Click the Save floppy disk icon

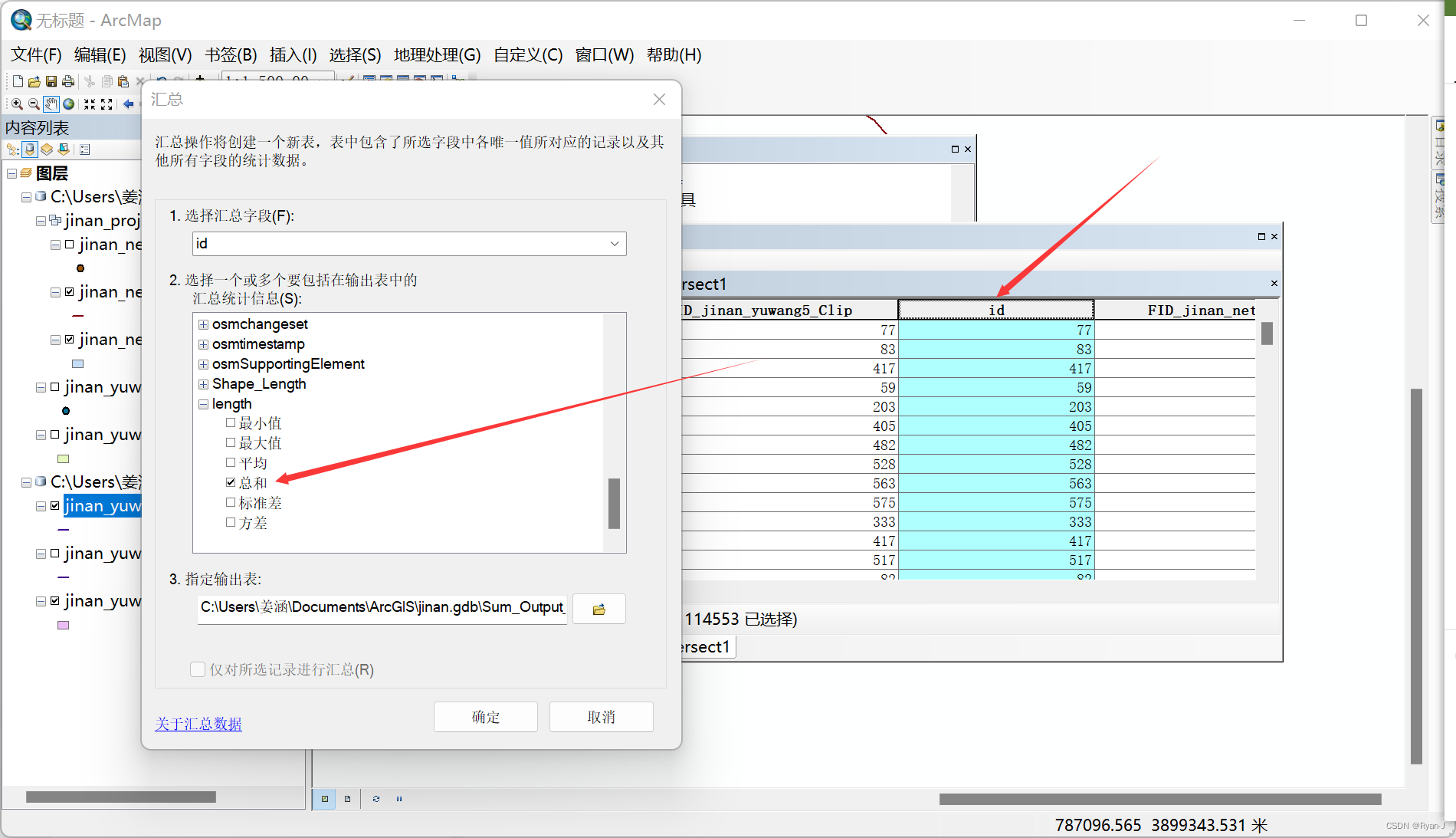(x=51, y=81)
